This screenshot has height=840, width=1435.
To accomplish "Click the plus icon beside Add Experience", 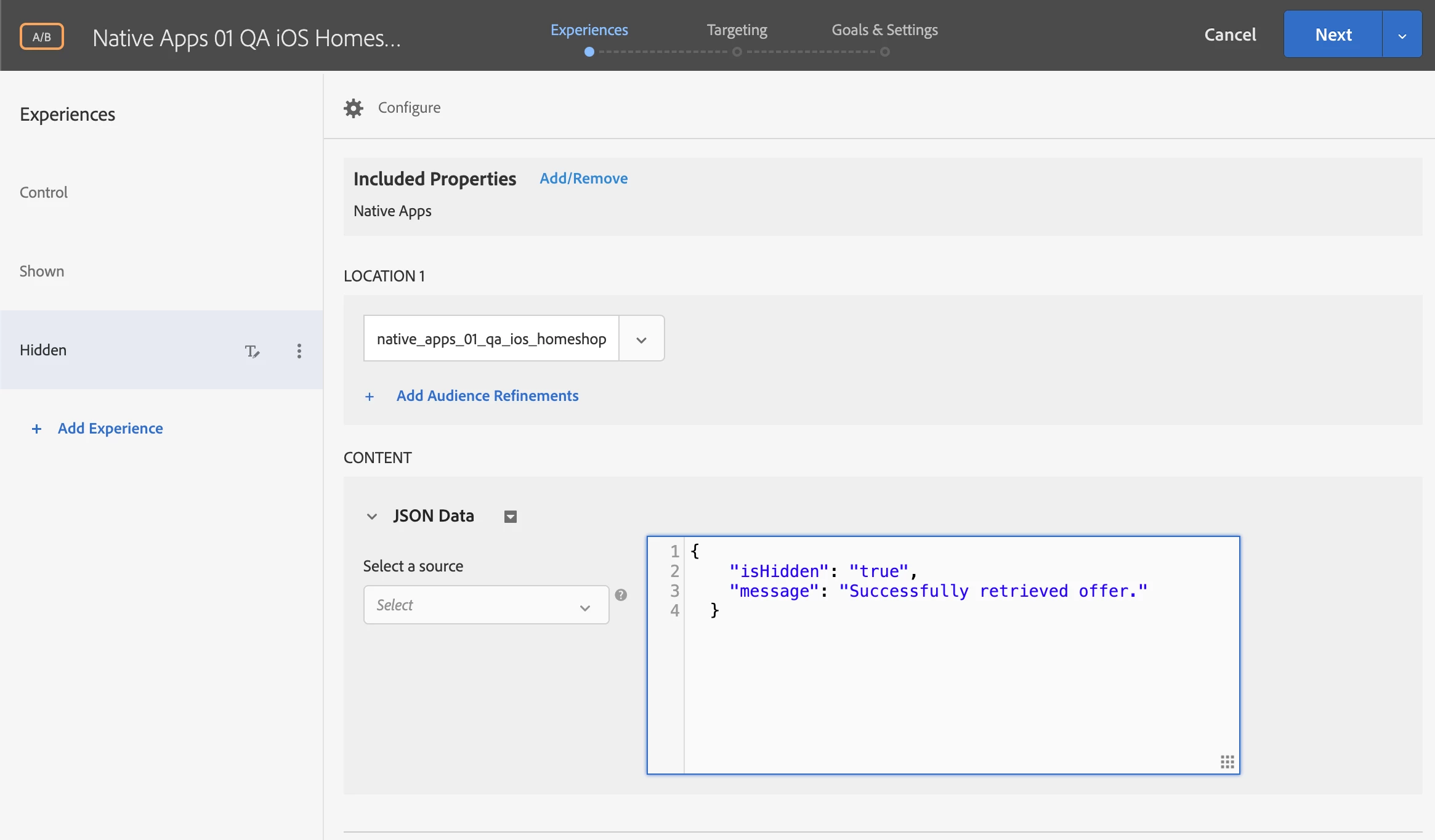I will point(37,429).
